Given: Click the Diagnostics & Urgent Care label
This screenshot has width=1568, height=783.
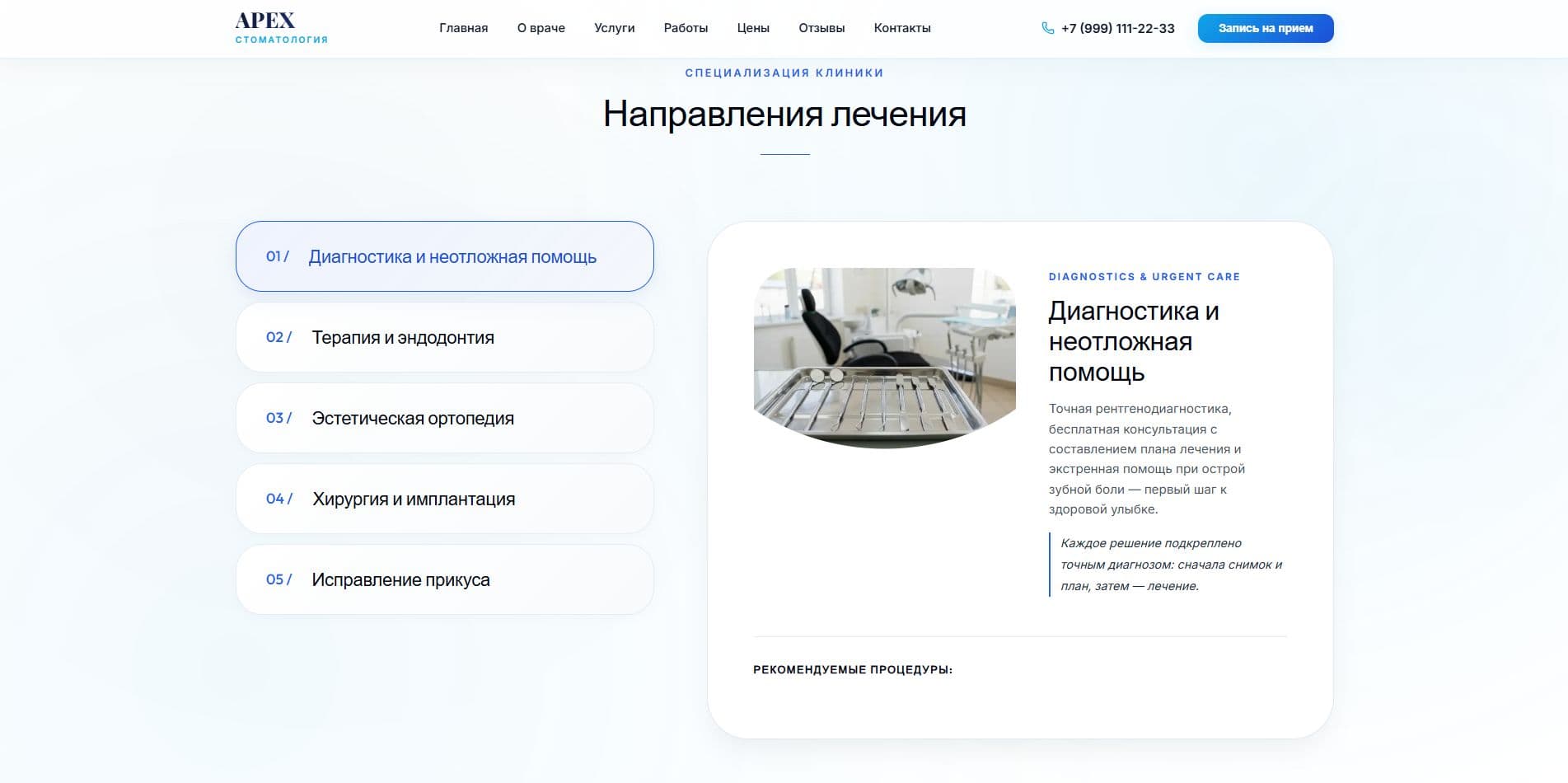Looking at the screenshot, I should [1144, 277].
